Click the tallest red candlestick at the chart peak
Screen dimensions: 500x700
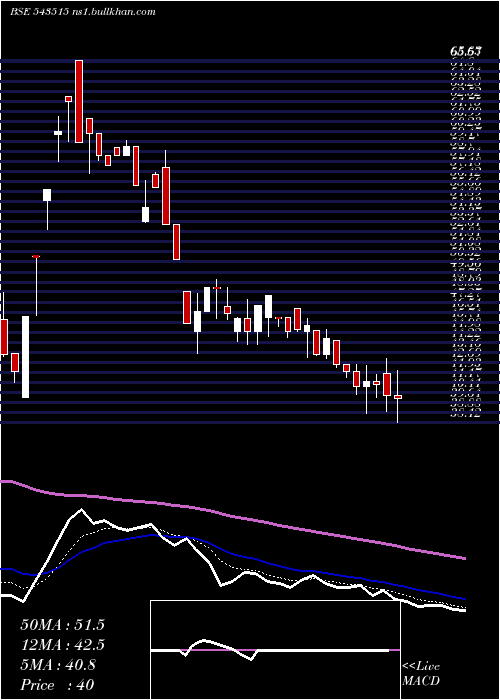pos(79,101)
